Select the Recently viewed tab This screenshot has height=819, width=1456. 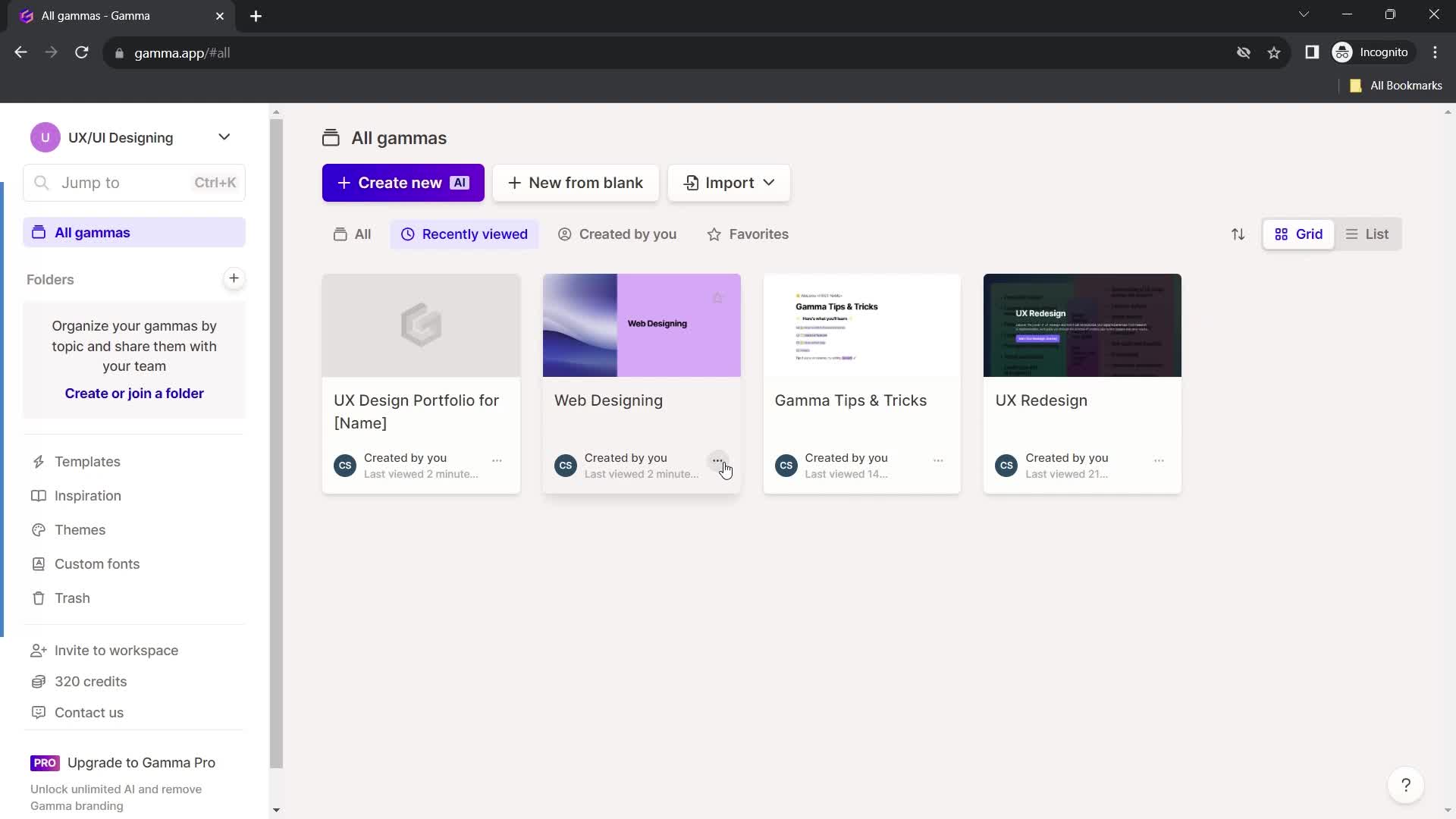(465, 234)
